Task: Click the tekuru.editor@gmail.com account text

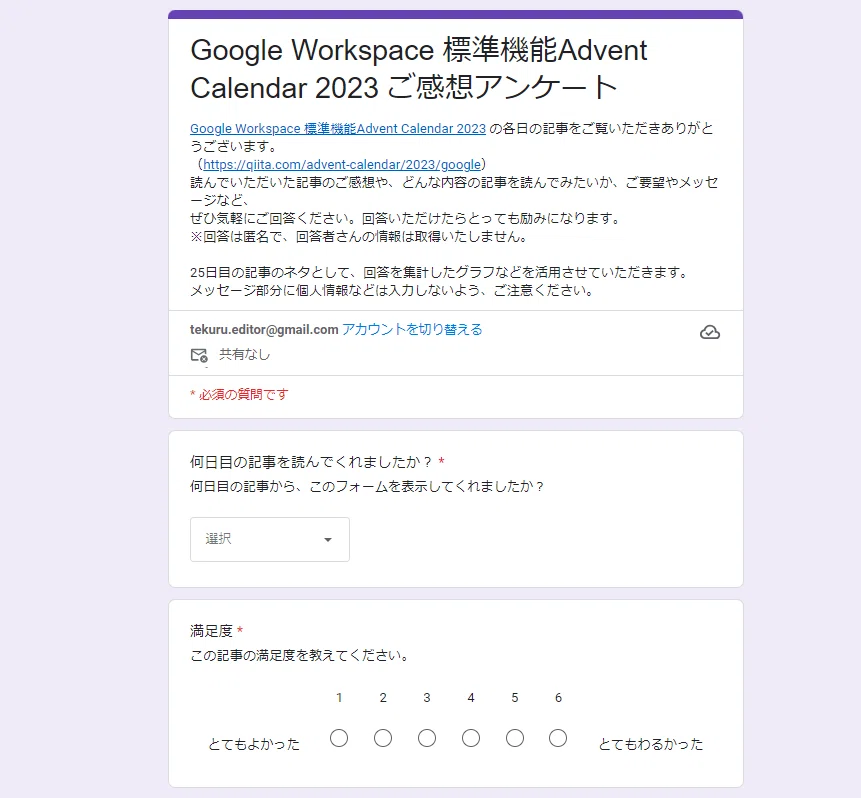Action: pyautogui.click(x=264, y=330)
